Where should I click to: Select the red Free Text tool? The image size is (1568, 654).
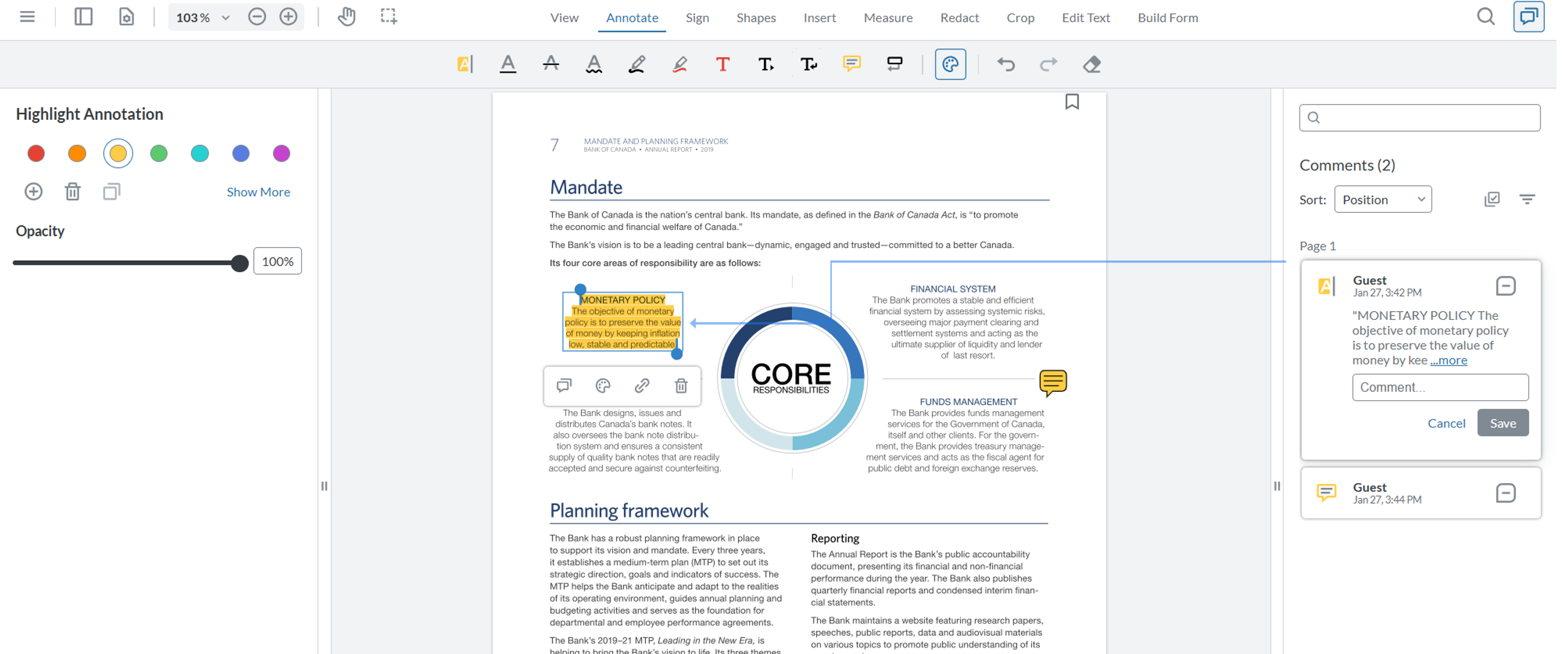click(722, 64)
